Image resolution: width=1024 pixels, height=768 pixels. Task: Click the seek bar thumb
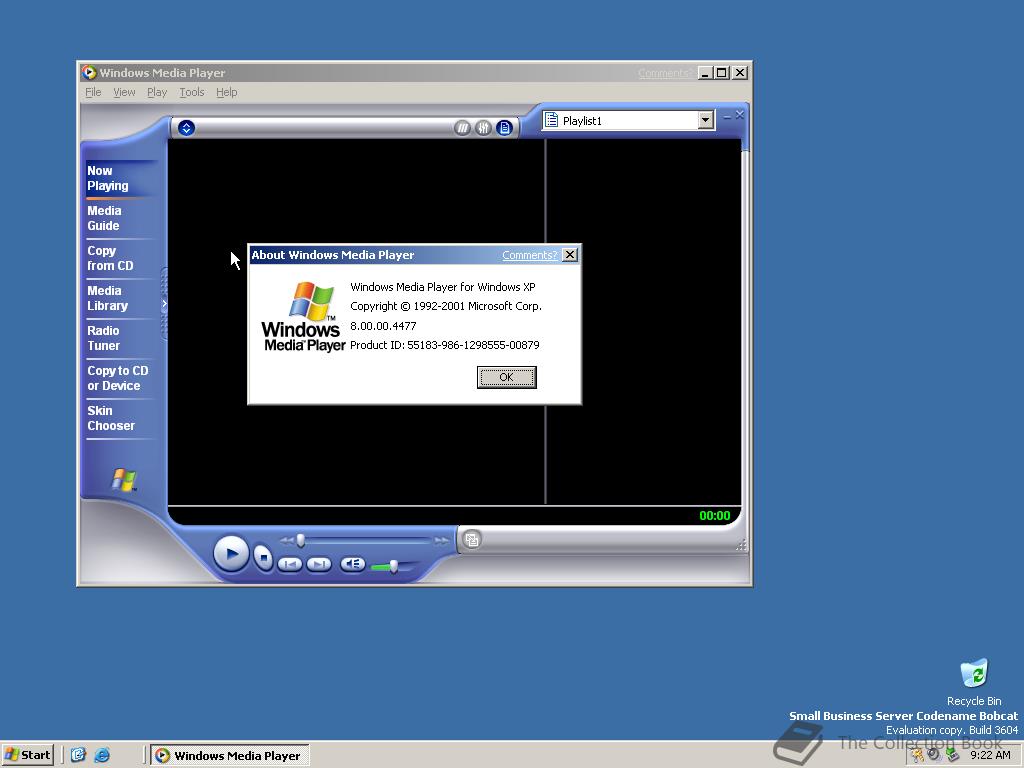(x=300, y=540)
